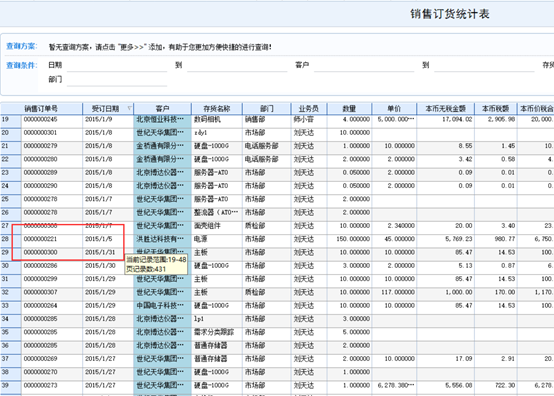
Task: Click the 本币无税金额 column header
Action: coord(446,108)
